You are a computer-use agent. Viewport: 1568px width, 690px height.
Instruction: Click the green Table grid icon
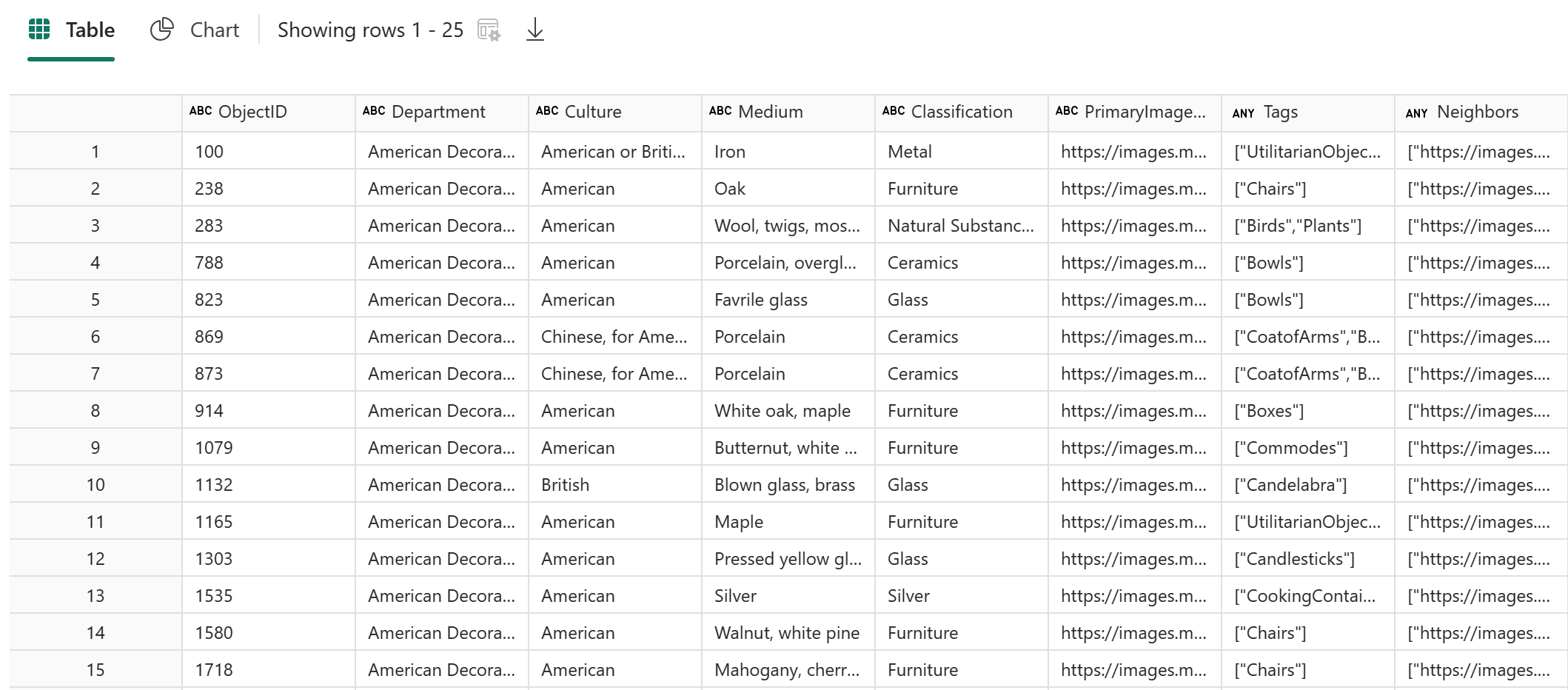tap(39, 30)
